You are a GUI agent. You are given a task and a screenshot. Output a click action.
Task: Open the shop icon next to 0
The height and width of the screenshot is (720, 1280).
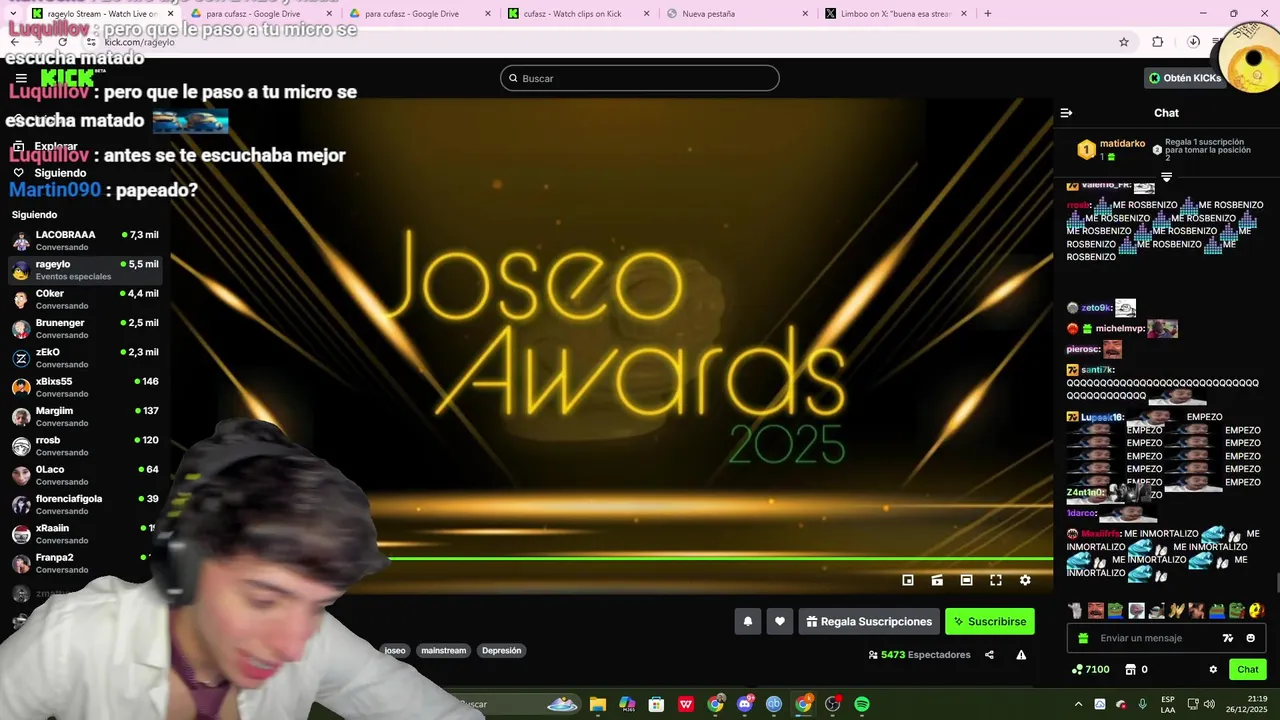[x=1131, y=670]
